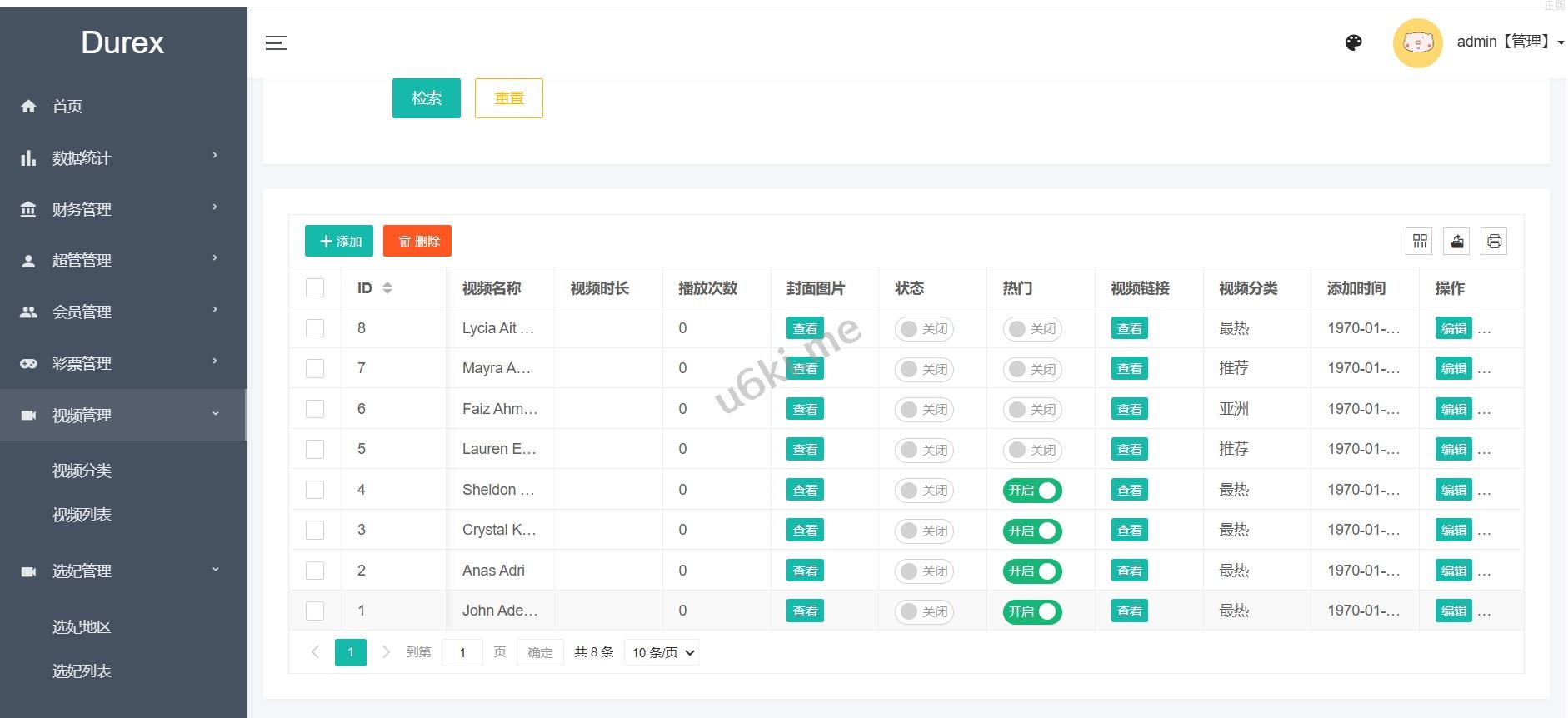Click the orange 删除 button
The width and height of the screenshot is (1568, 718).
tap(417, 242)
